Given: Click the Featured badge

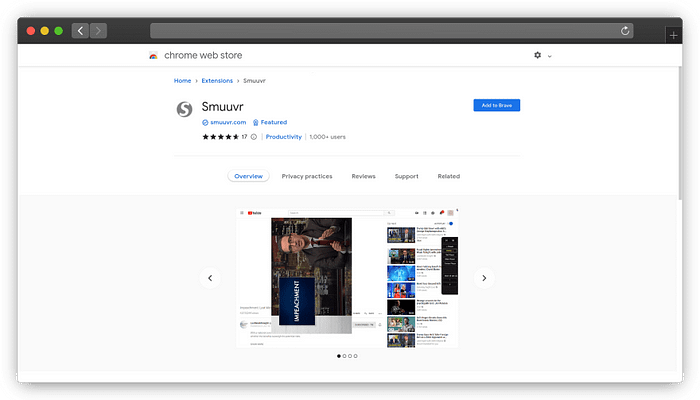Looking at the screenshot, I should coord(270,122).
